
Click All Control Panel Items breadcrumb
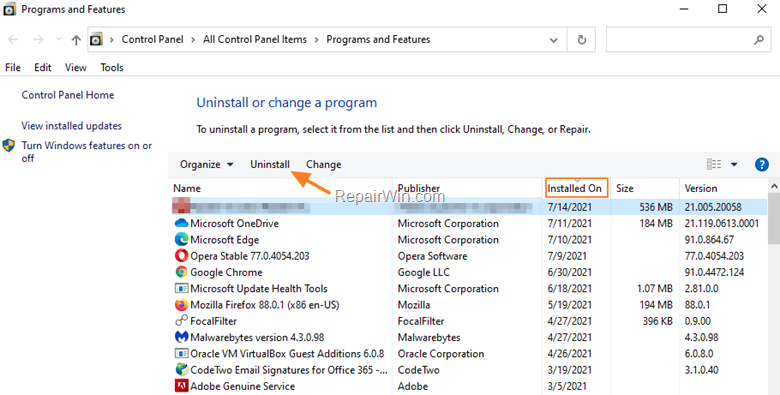coord(255,39)
